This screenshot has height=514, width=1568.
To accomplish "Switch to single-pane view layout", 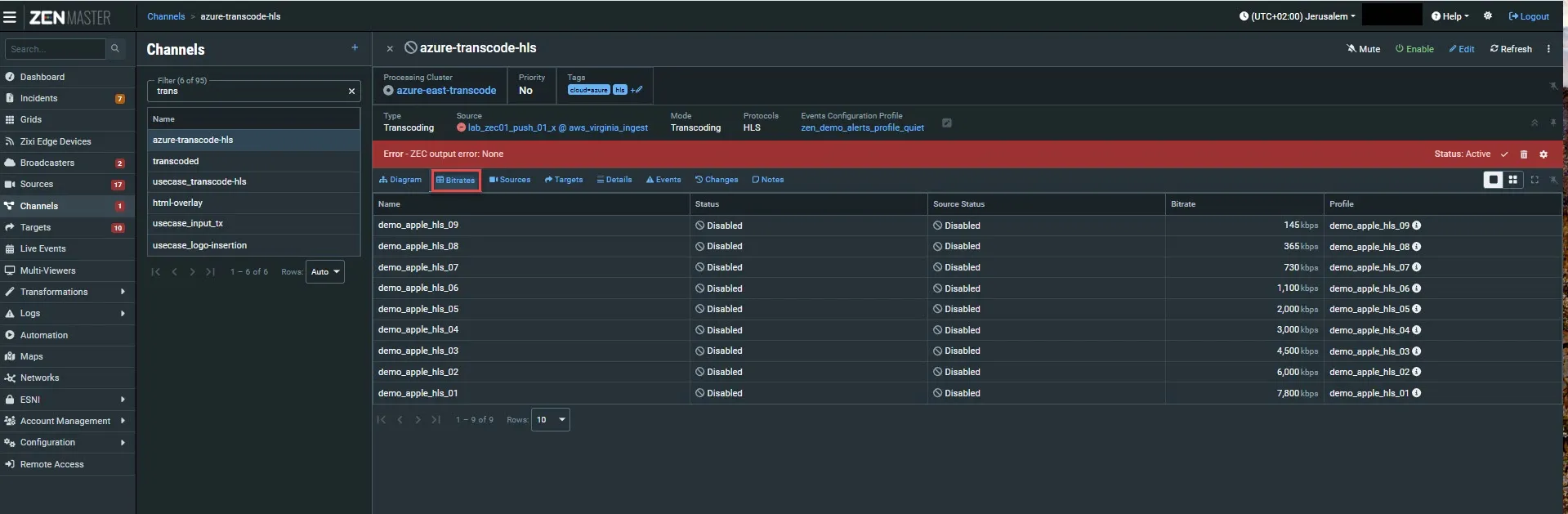I will [x=1493, y=180].
